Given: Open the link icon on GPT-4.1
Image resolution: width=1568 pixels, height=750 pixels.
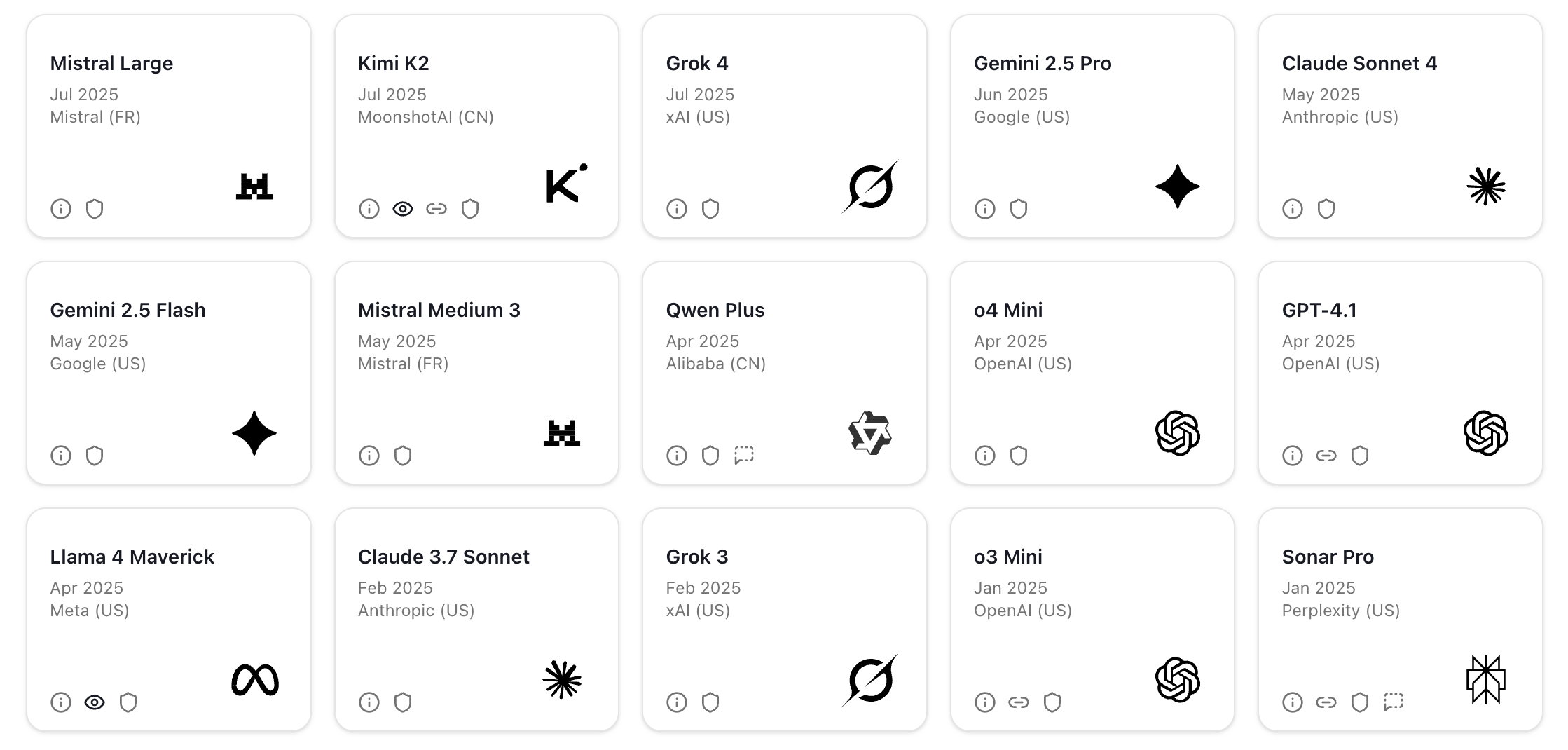Looking at the screenshot, I should (1326, 455).
